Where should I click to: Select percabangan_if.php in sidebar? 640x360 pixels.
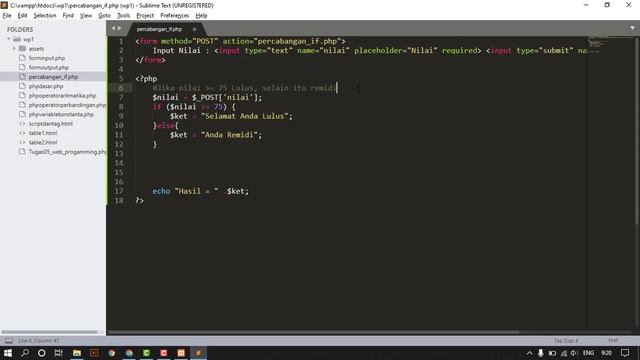[53, 77]
